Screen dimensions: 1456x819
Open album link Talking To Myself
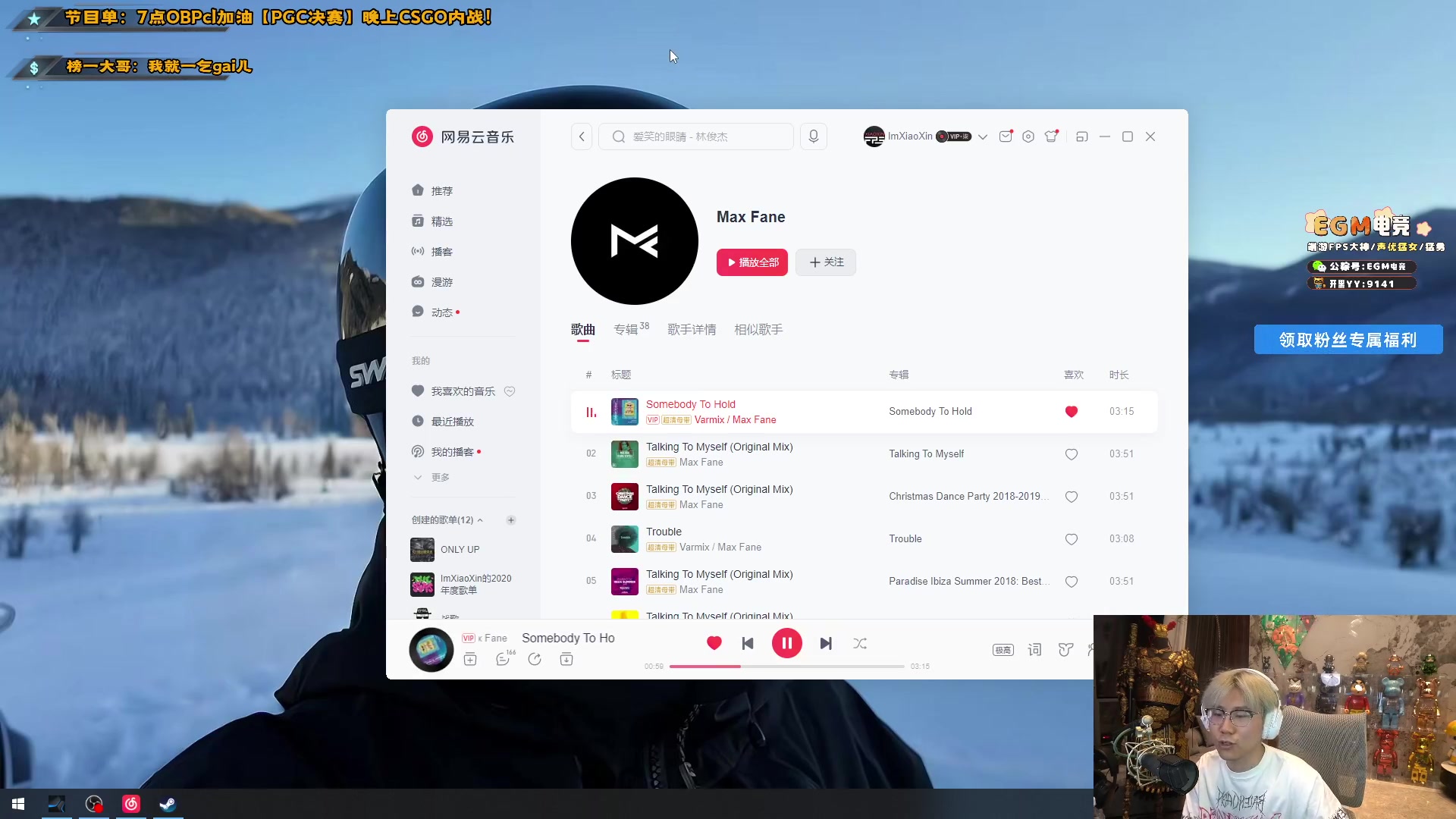coord(926,453)
